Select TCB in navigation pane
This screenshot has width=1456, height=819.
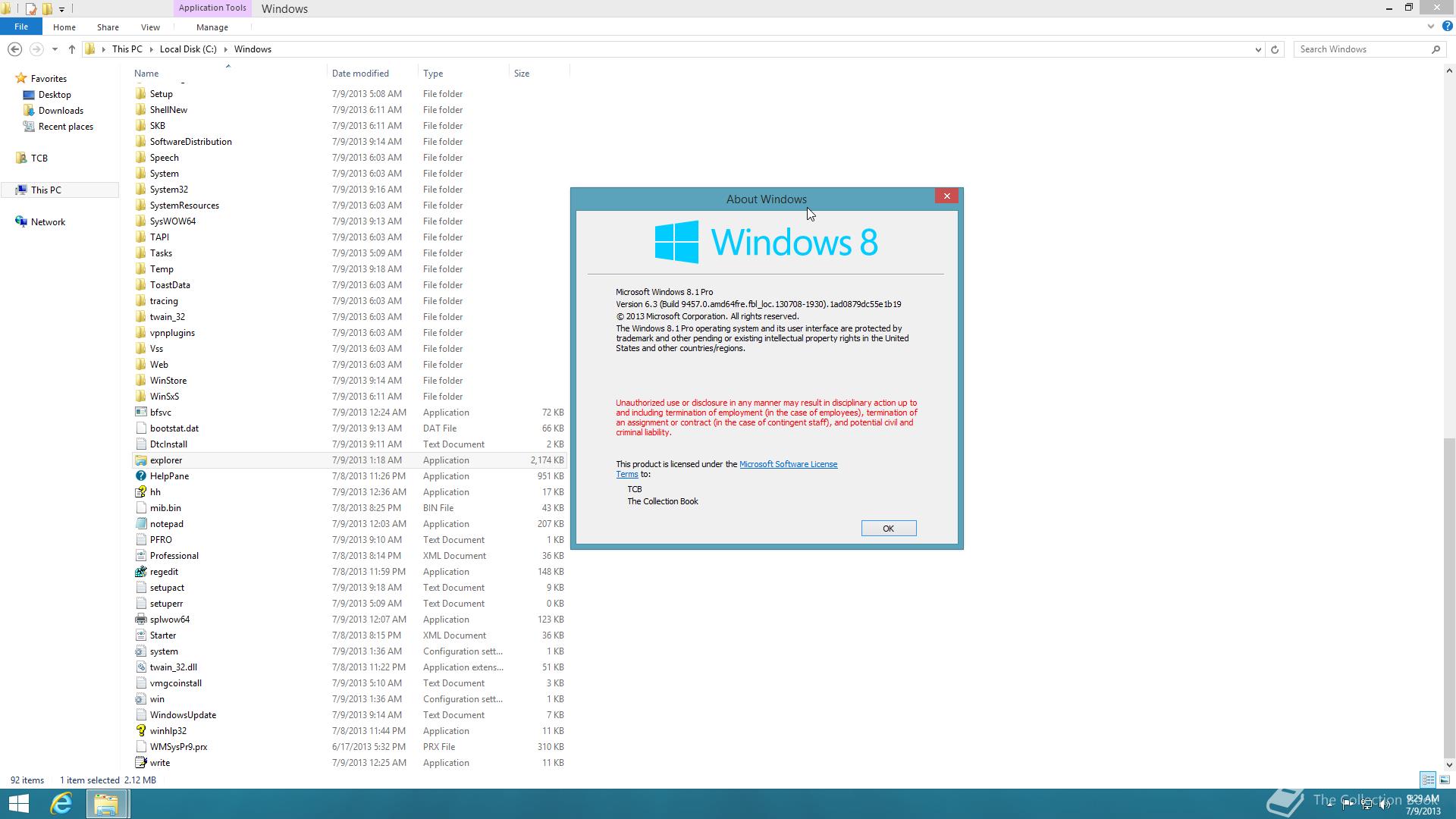click(39, 158)
